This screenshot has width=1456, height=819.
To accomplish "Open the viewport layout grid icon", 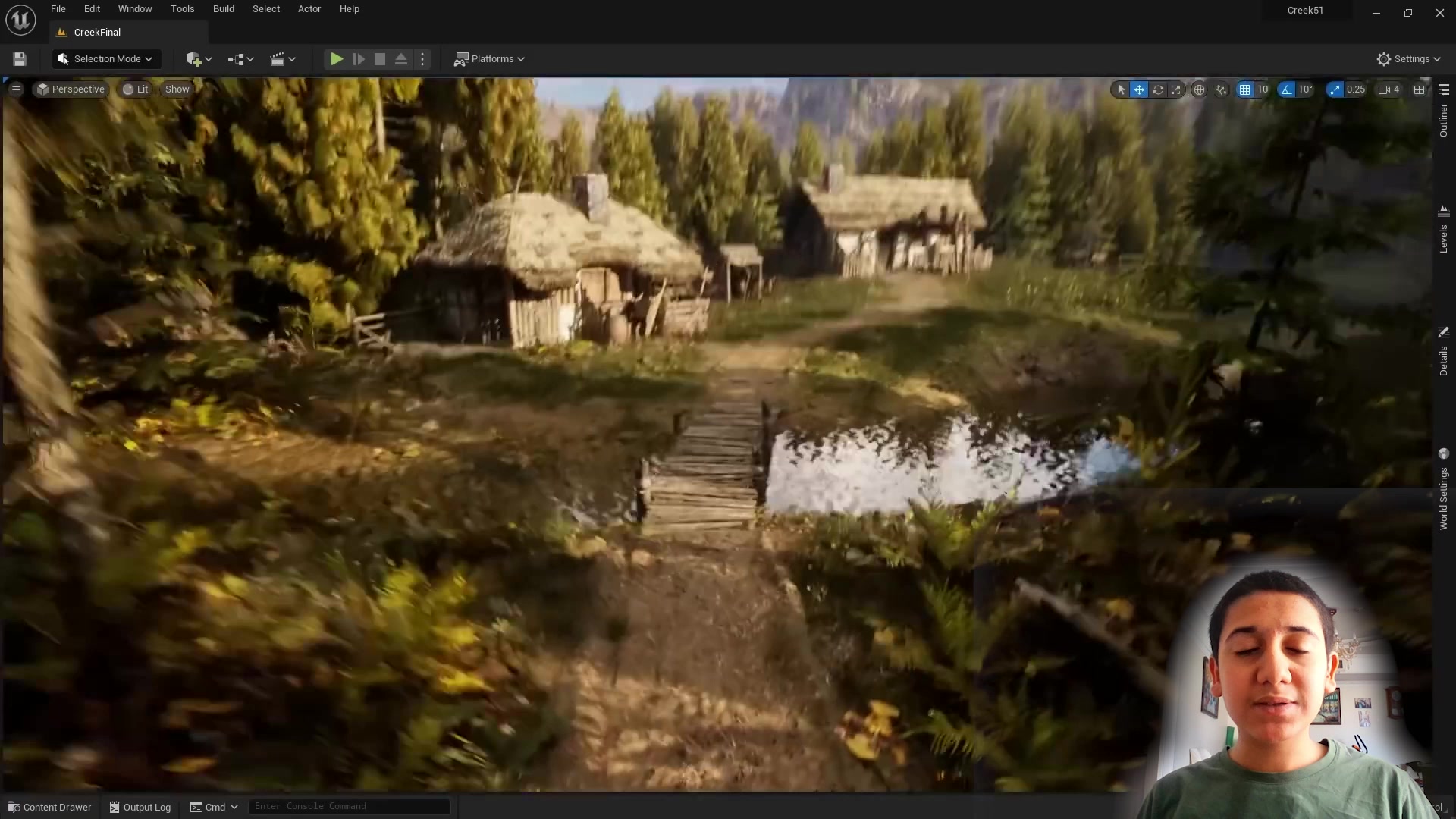I will (1419, 89).
